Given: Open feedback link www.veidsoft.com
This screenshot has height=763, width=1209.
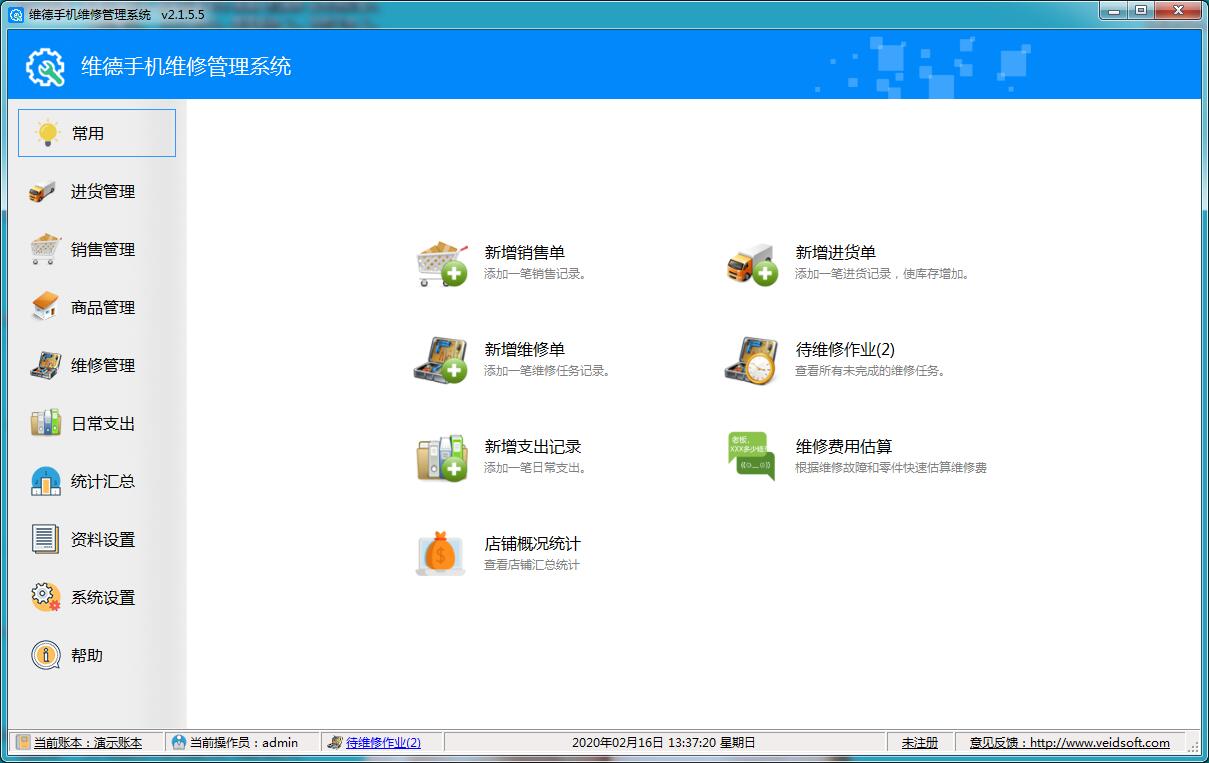Looking at the screenshot, I should [1070, 742].
